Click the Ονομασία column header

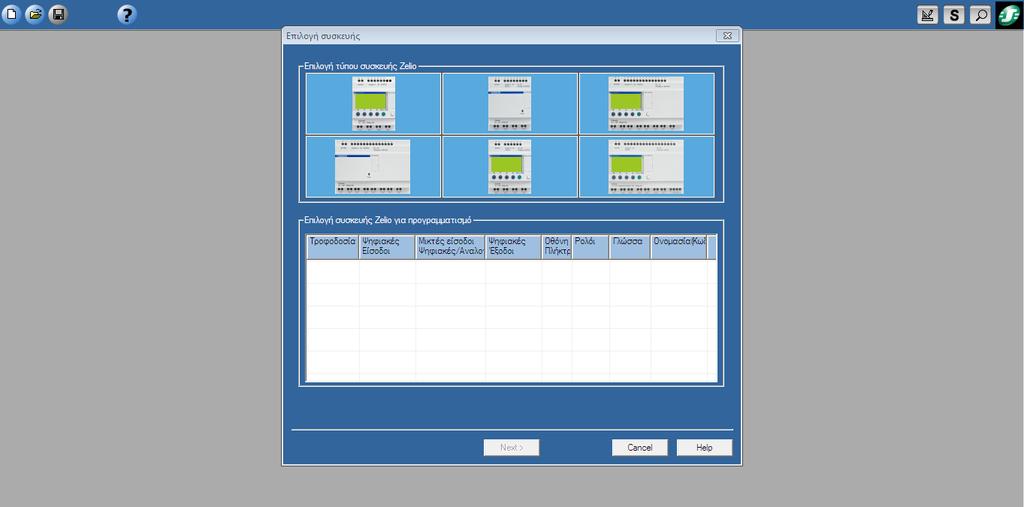pyautogui.click(x=679, y=247)
